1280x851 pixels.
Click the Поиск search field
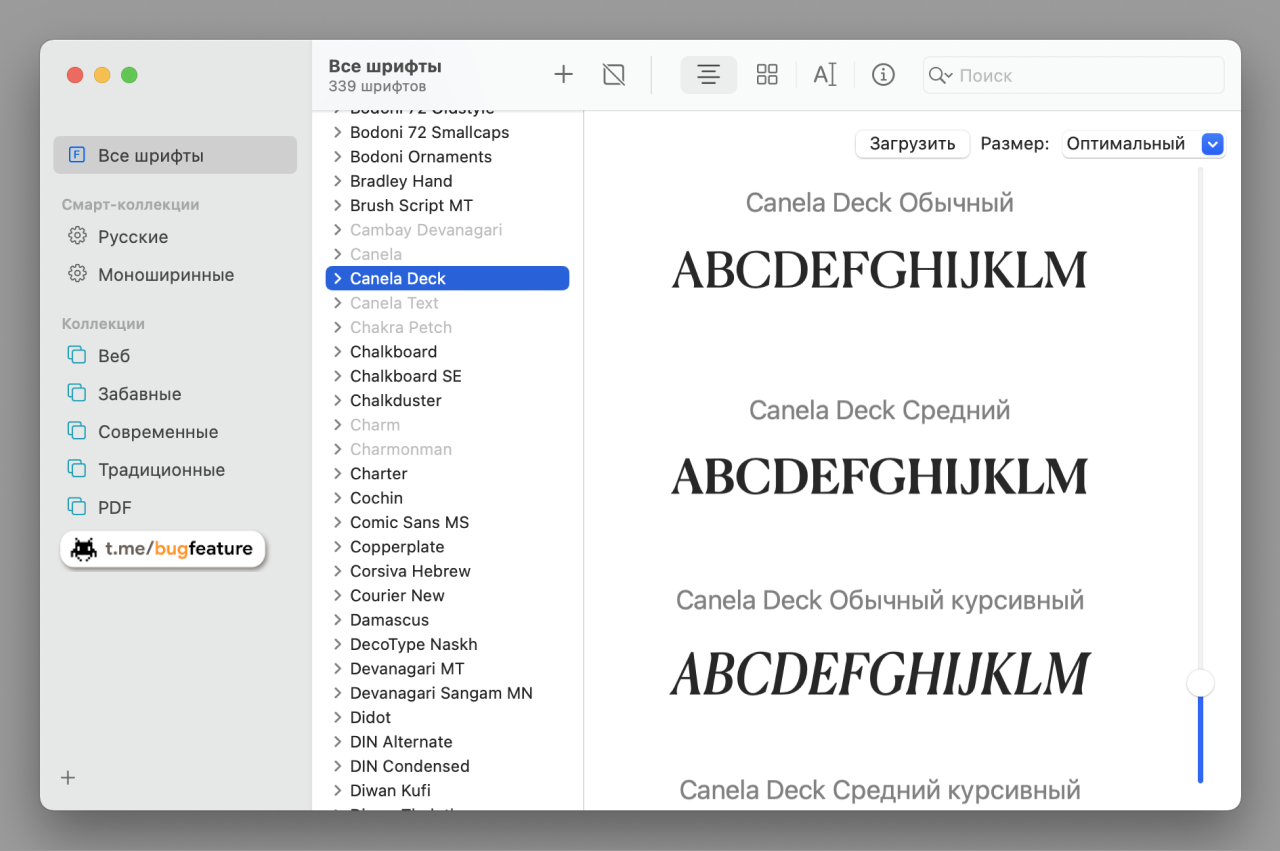tap(1085, 76)
